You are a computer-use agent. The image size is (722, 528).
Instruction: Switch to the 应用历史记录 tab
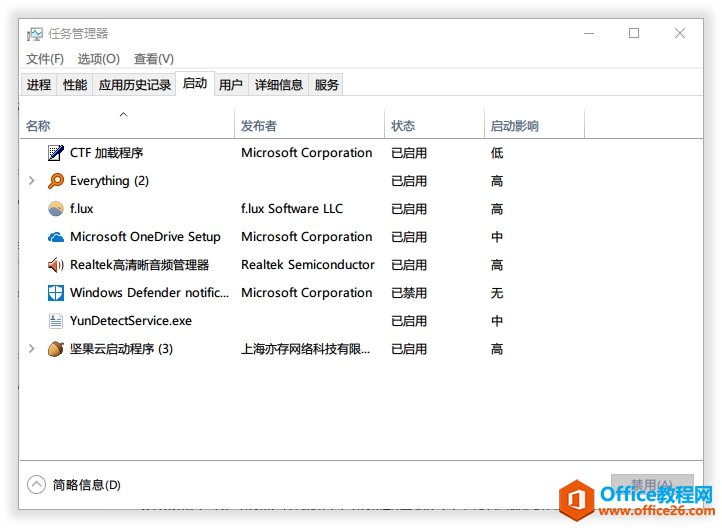134,85
